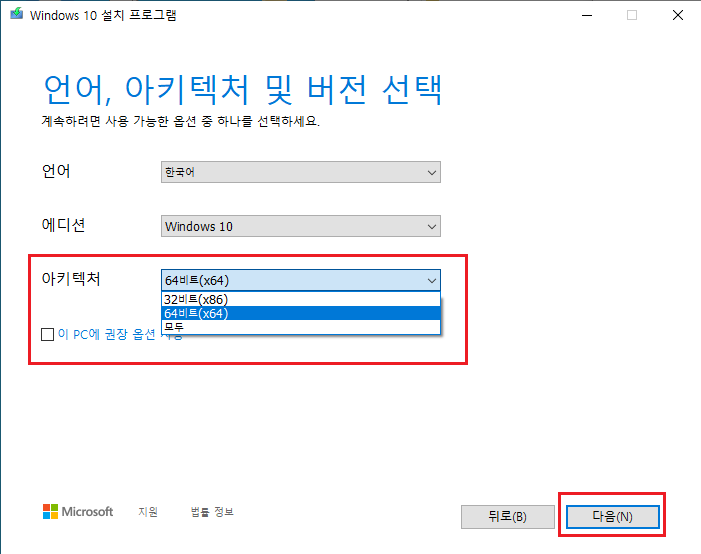This screenshot has width=701, height=554.
Task: Check the 이 PC에 권장 옵션 checkbox
Action: 47,334
